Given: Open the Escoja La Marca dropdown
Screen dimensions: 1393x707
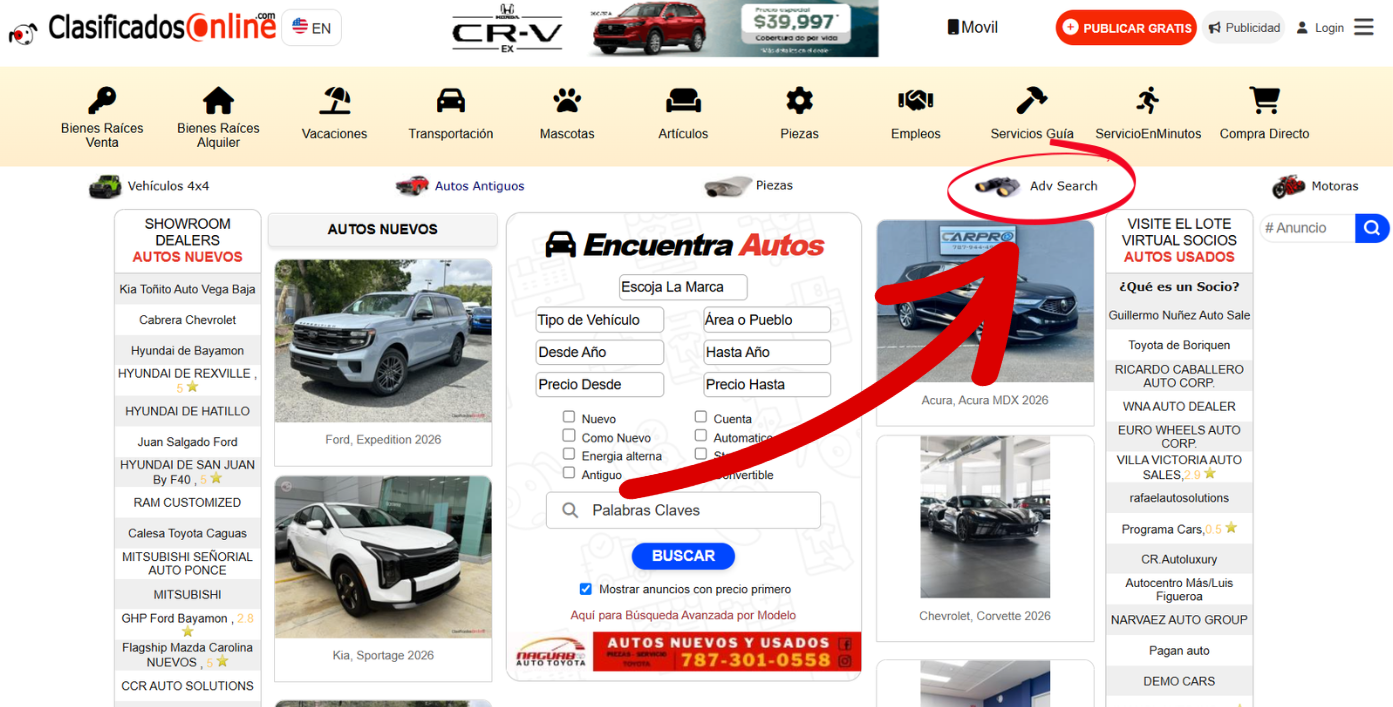Looking at the screenshot, I should [x=683, y=287].
